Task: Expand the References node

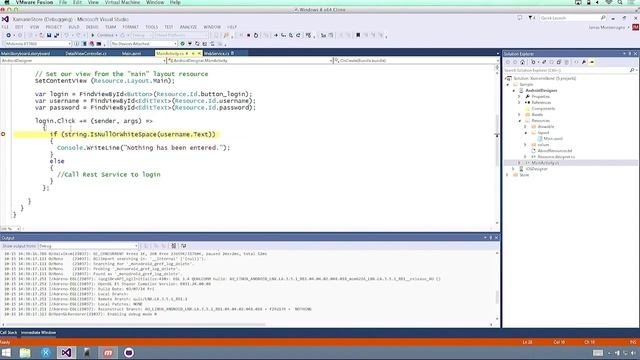Action: [520, 102]
